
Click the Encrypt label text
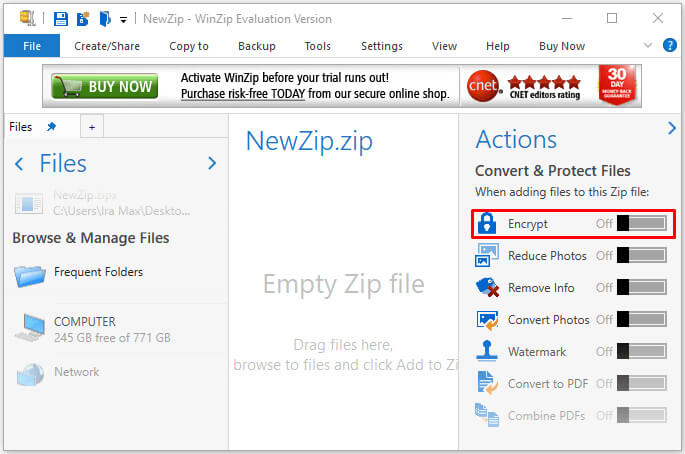click(528, 224)
